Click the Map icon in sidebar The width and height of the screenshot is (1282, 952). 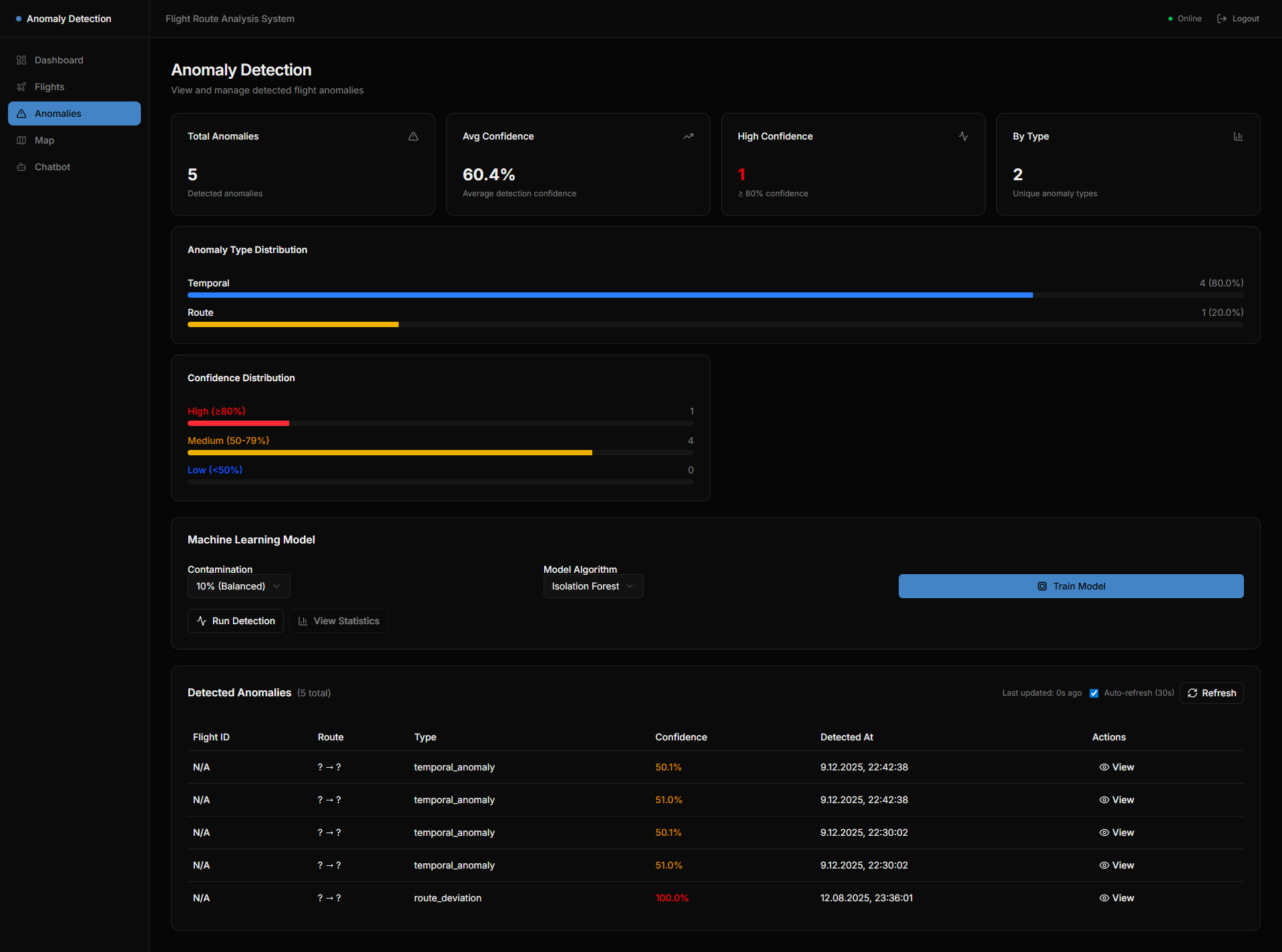[21, 140]
